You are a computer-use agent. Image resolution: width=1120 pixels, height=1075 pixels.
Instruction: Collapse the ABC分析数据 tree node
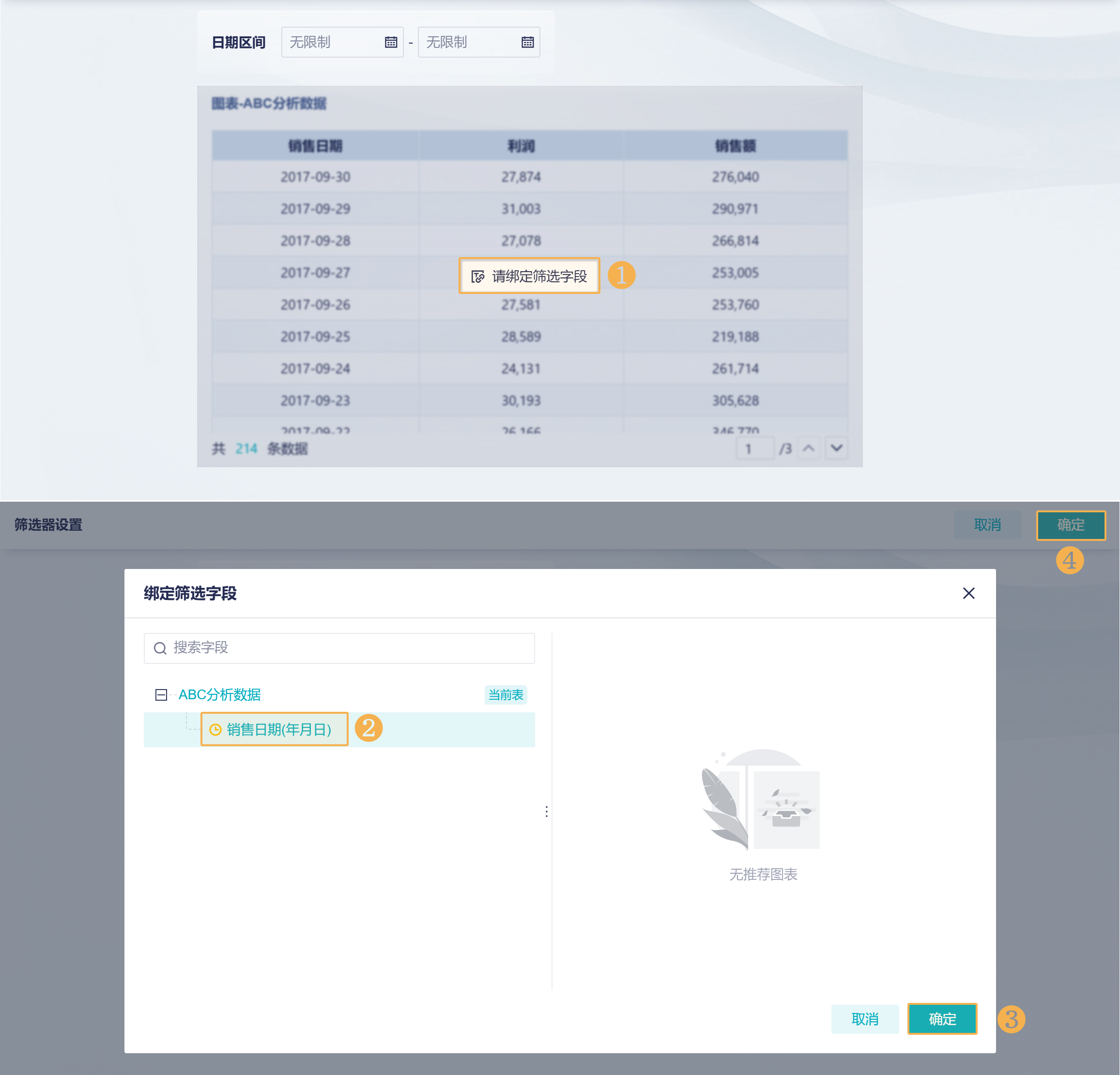(161, 695)
